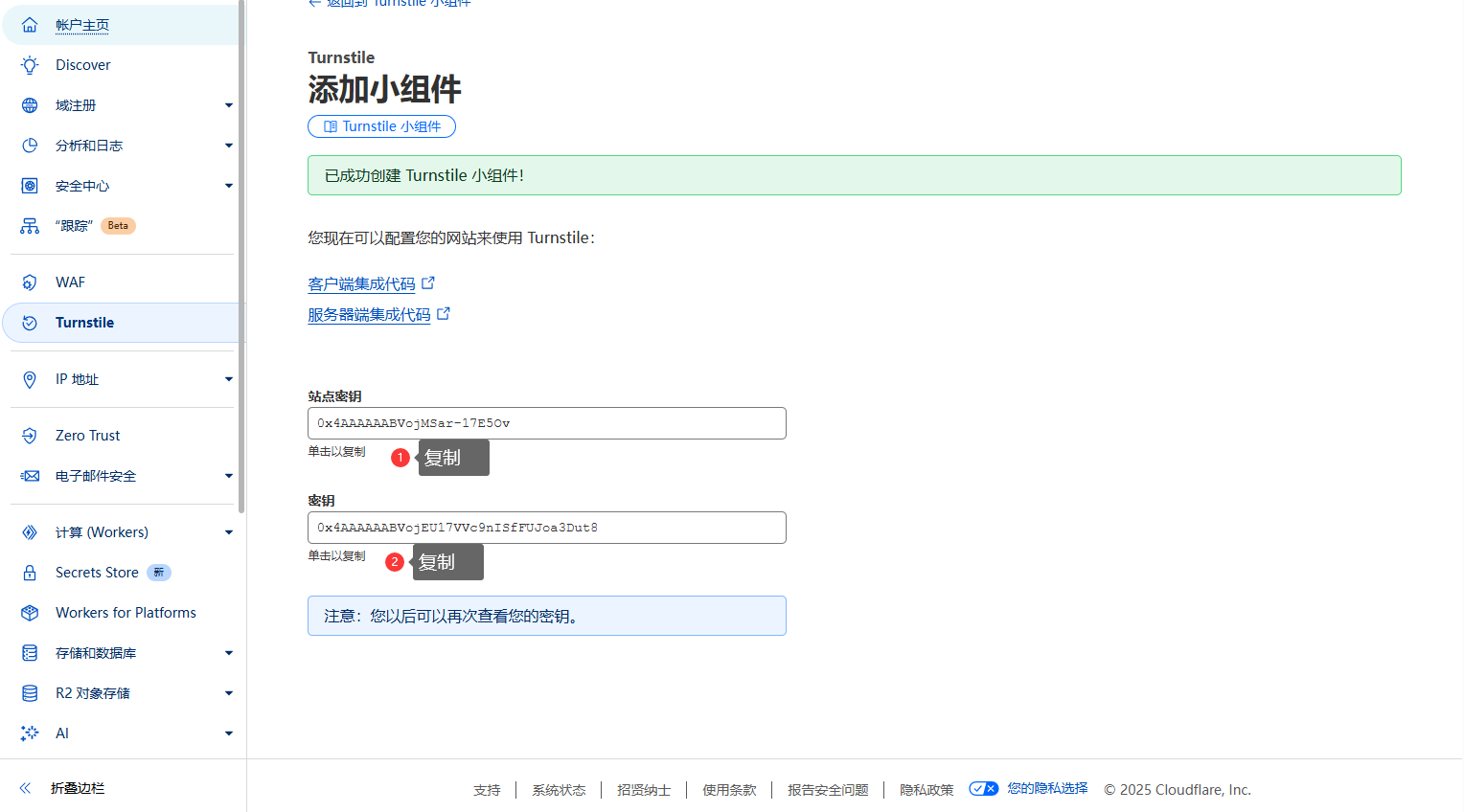1464x812 pixels.
Task: Click the "跟踪" Beta network icon
Action: [x=30, y=226]
